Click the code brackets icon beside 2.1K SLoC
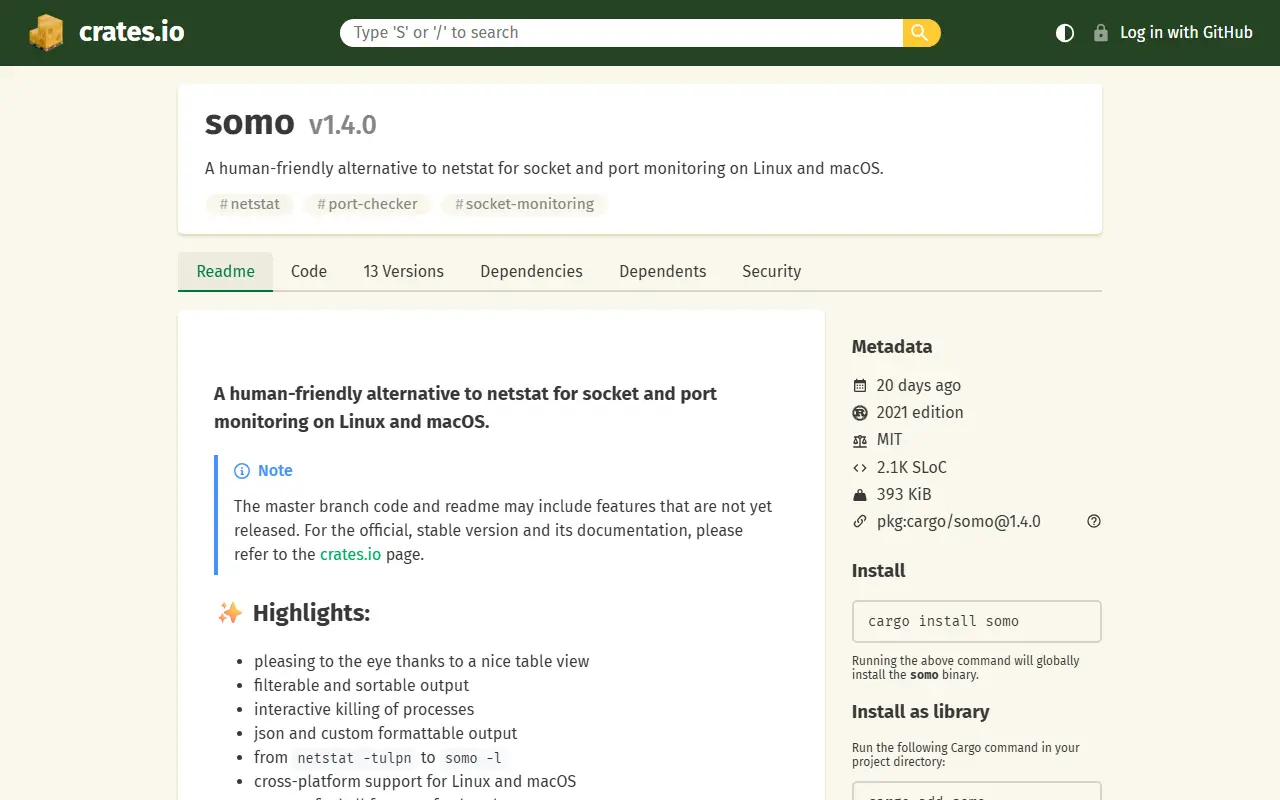The height and width of the screenshot is (800, 1280). (x=860, y=467)
